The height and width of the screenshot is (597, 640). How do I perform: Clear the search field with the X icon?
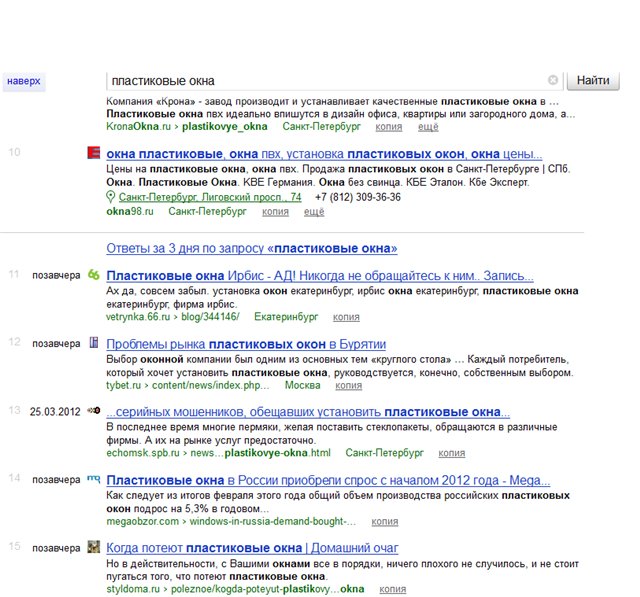click(x=553, y=80)
